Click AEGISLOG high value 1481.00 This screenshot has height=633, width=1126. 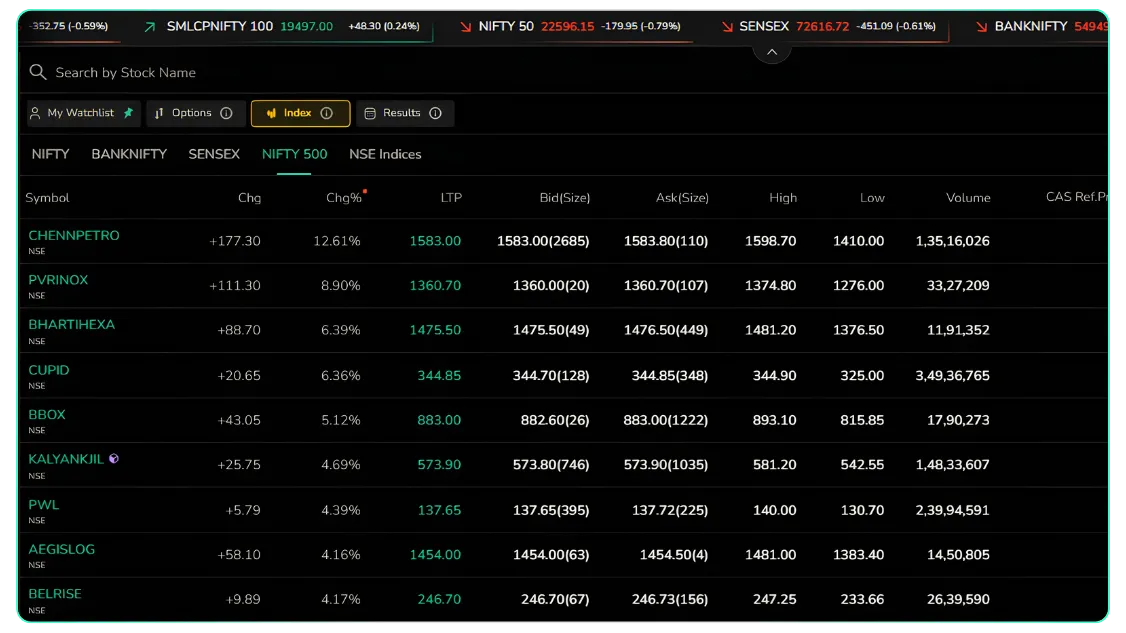click(771, 555)
